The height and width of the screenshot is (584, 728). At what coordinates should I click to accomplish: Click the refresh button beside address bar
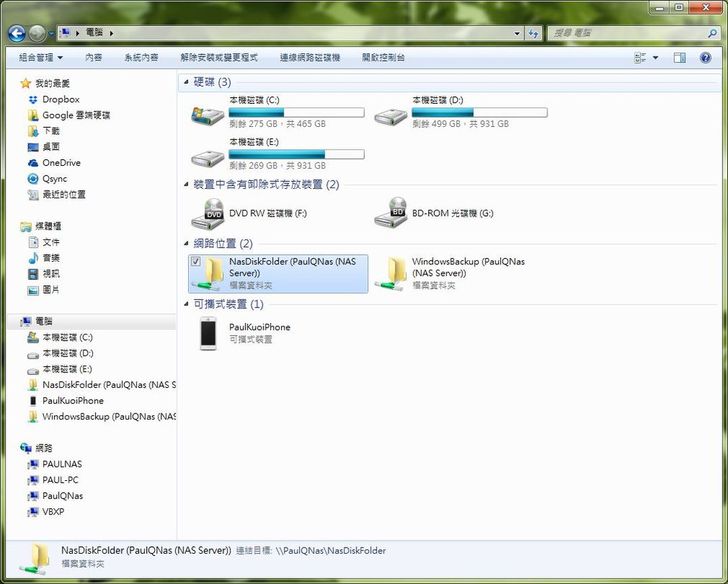[533, 33]
